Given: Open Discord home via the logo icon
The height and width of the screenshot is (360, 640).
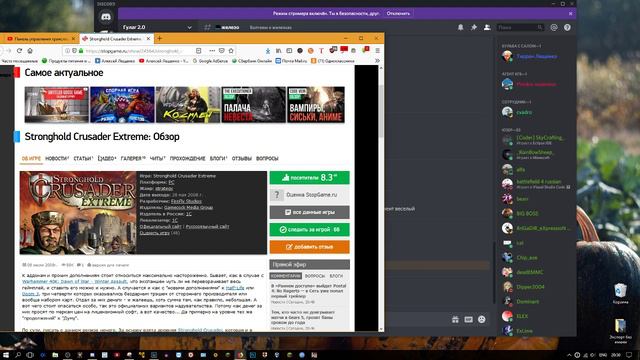Looking at the screenshot, I should tap(106, 17).
